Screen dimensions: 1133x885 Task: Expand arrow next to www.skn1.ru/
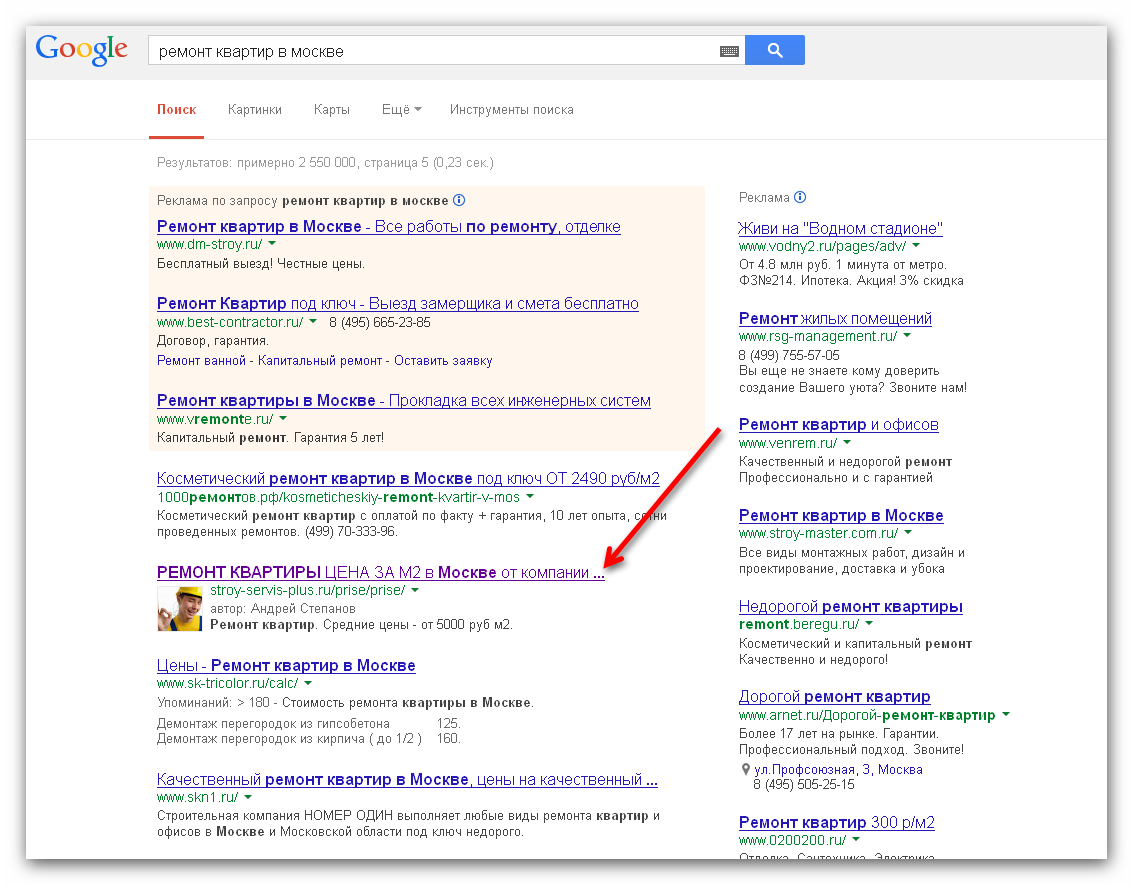tap(248, 797)
